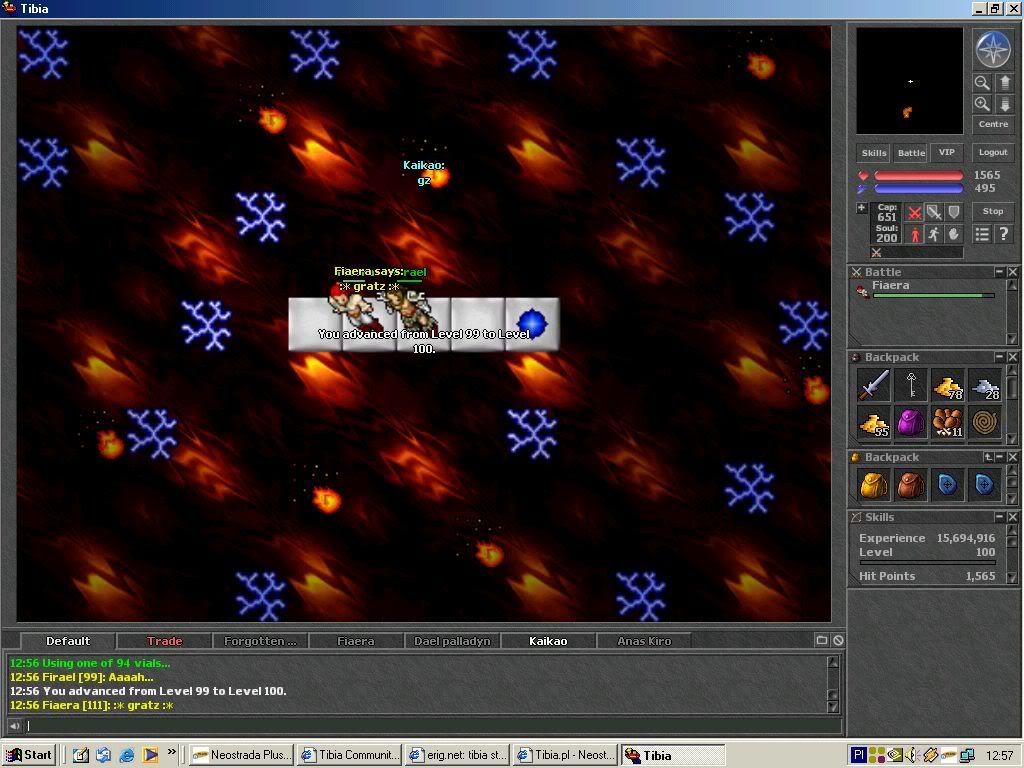Close the Skills panel
This screenshot has height=768, width=1024.
tap(1012, 517)
